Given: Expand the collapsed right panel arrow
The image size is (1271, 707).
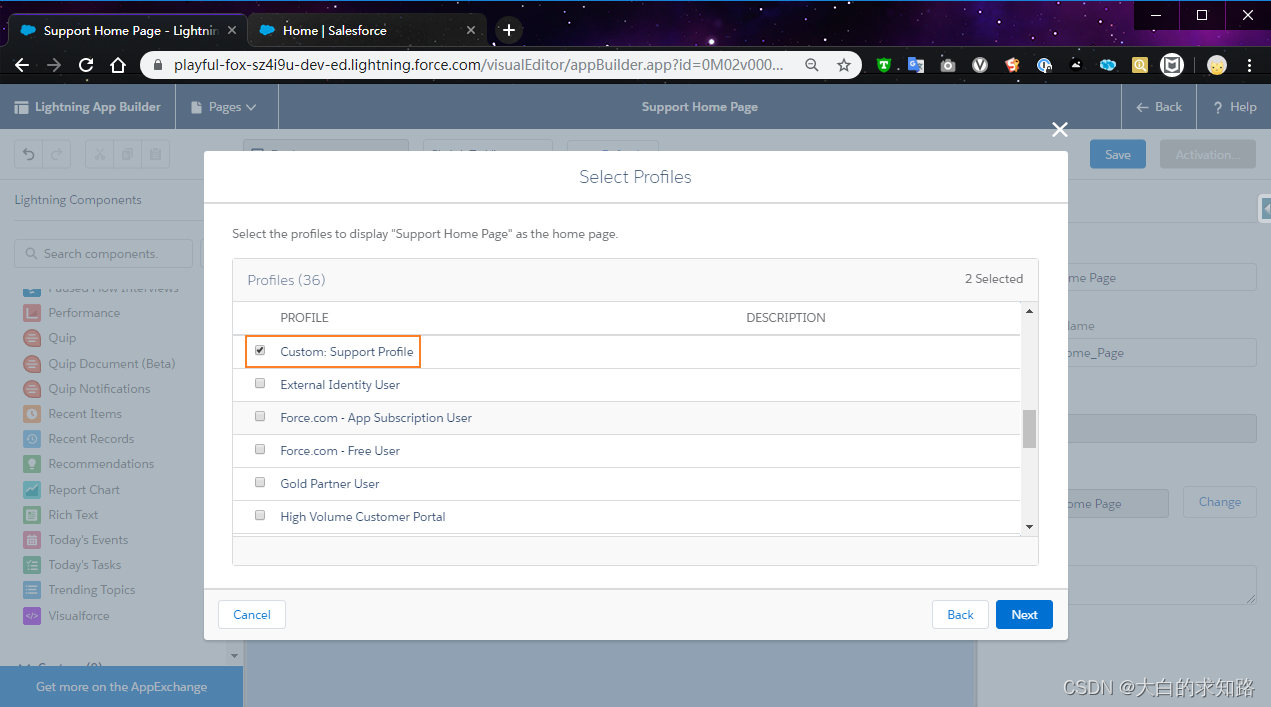Looking at the screenshot, I should [x=1265, y=208].
